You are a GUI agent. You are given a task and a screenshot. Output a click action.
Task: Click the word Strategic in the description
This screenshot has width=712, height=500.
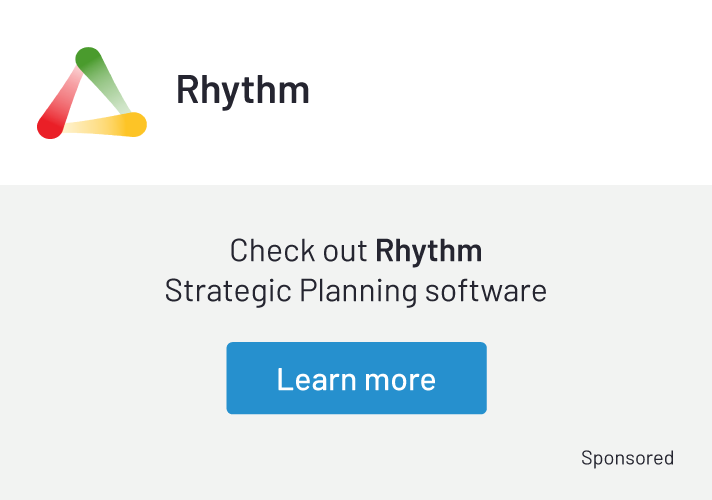click(228, 292)
